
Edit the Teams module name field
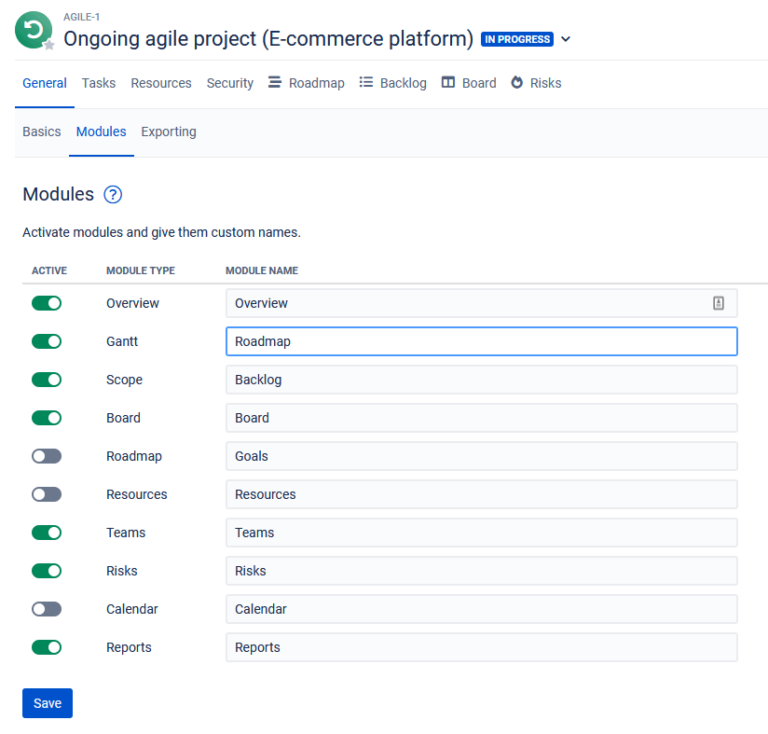[481, 532]
